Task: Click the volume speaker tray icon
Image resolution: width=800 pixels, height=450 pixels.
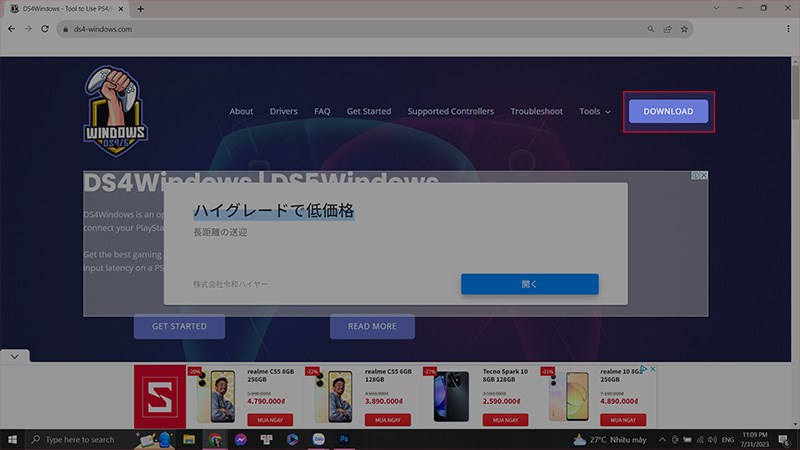Action: tap(713, 439)
